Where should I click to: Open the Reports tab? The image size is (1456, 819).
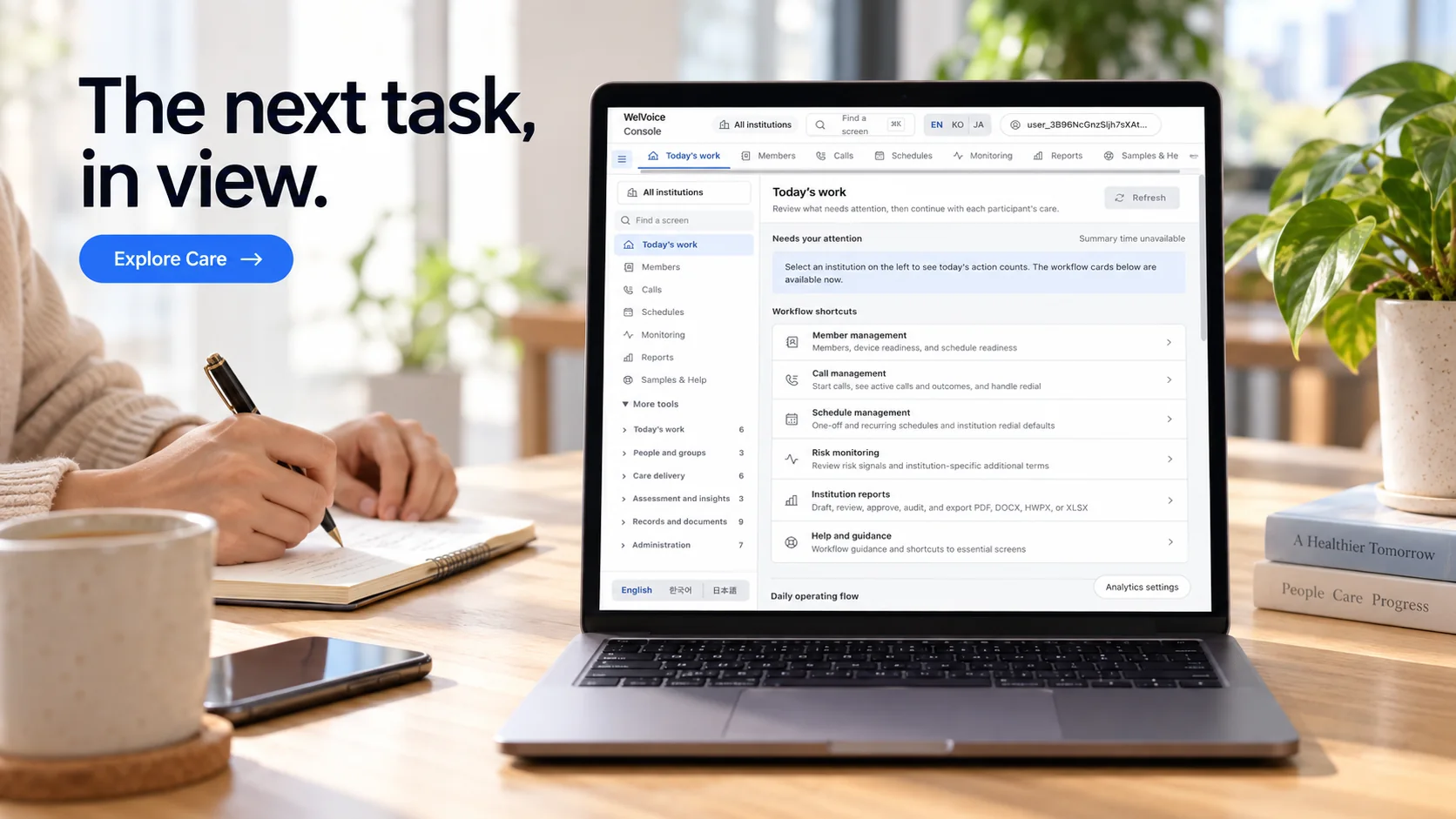[1057, 156]
